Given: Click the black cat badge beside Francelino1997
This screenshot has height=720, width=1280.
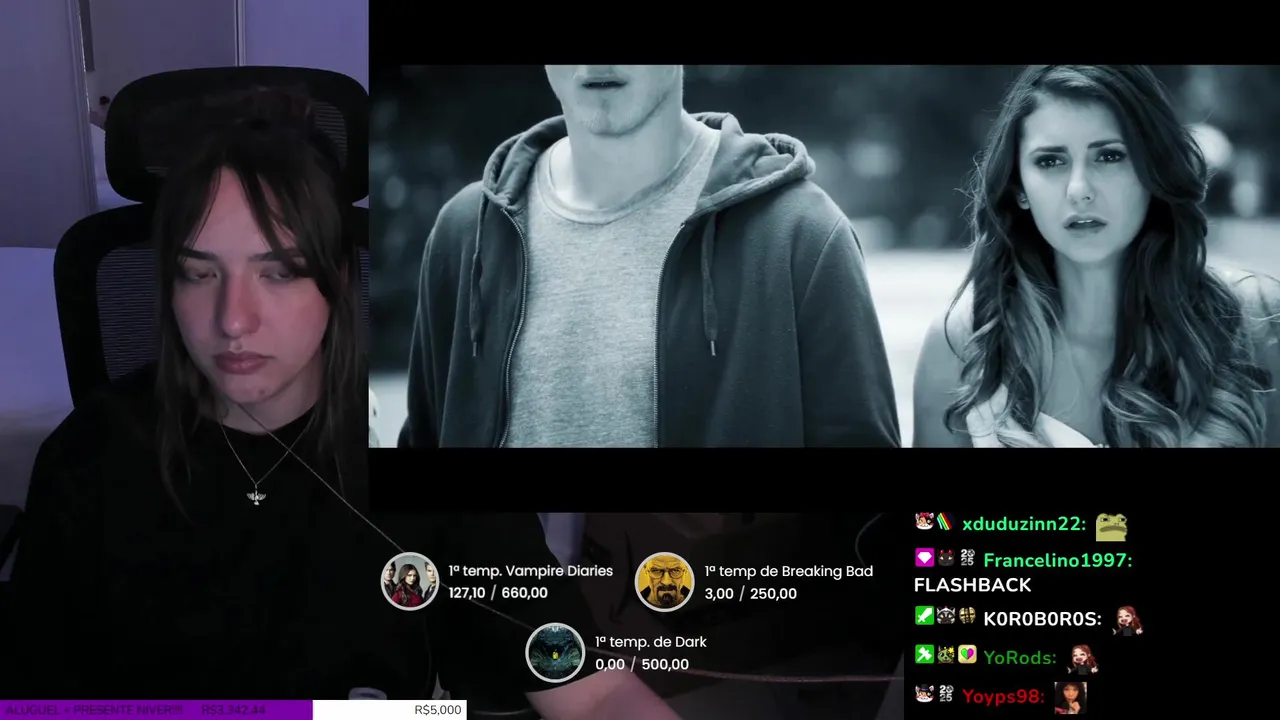Looking at the screenshot, I should [x=945, y=558].
